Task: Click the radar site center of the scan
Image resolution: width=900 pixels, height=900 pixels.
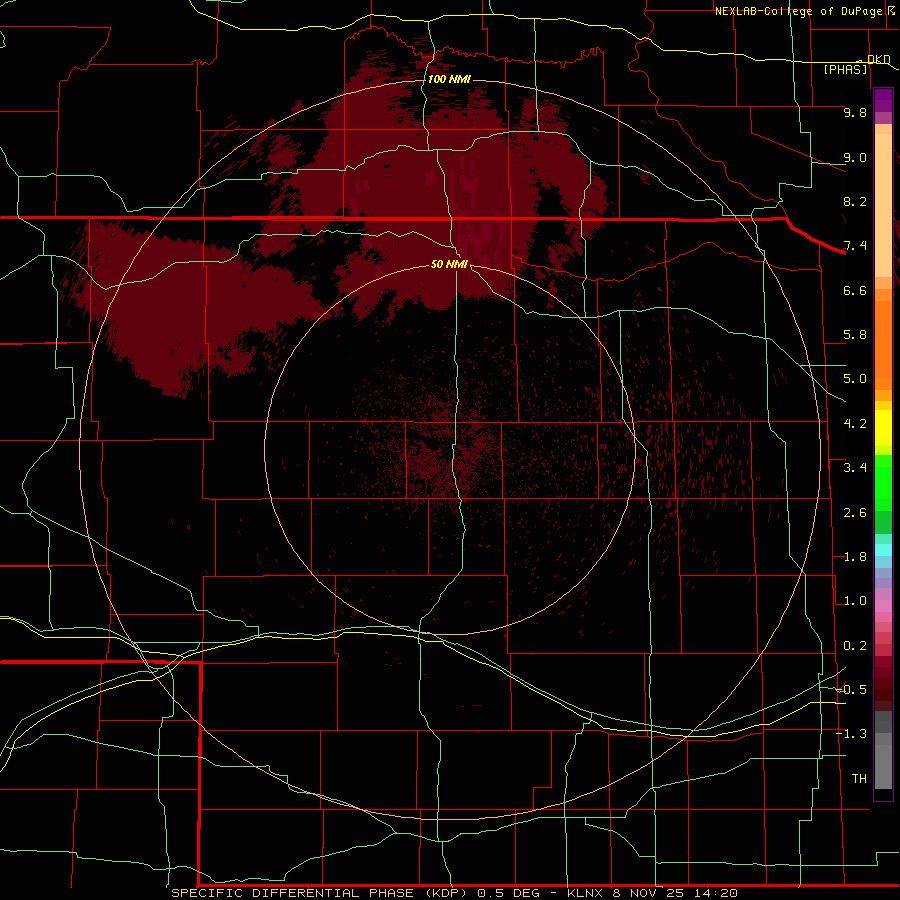Action: click(449, 449)
